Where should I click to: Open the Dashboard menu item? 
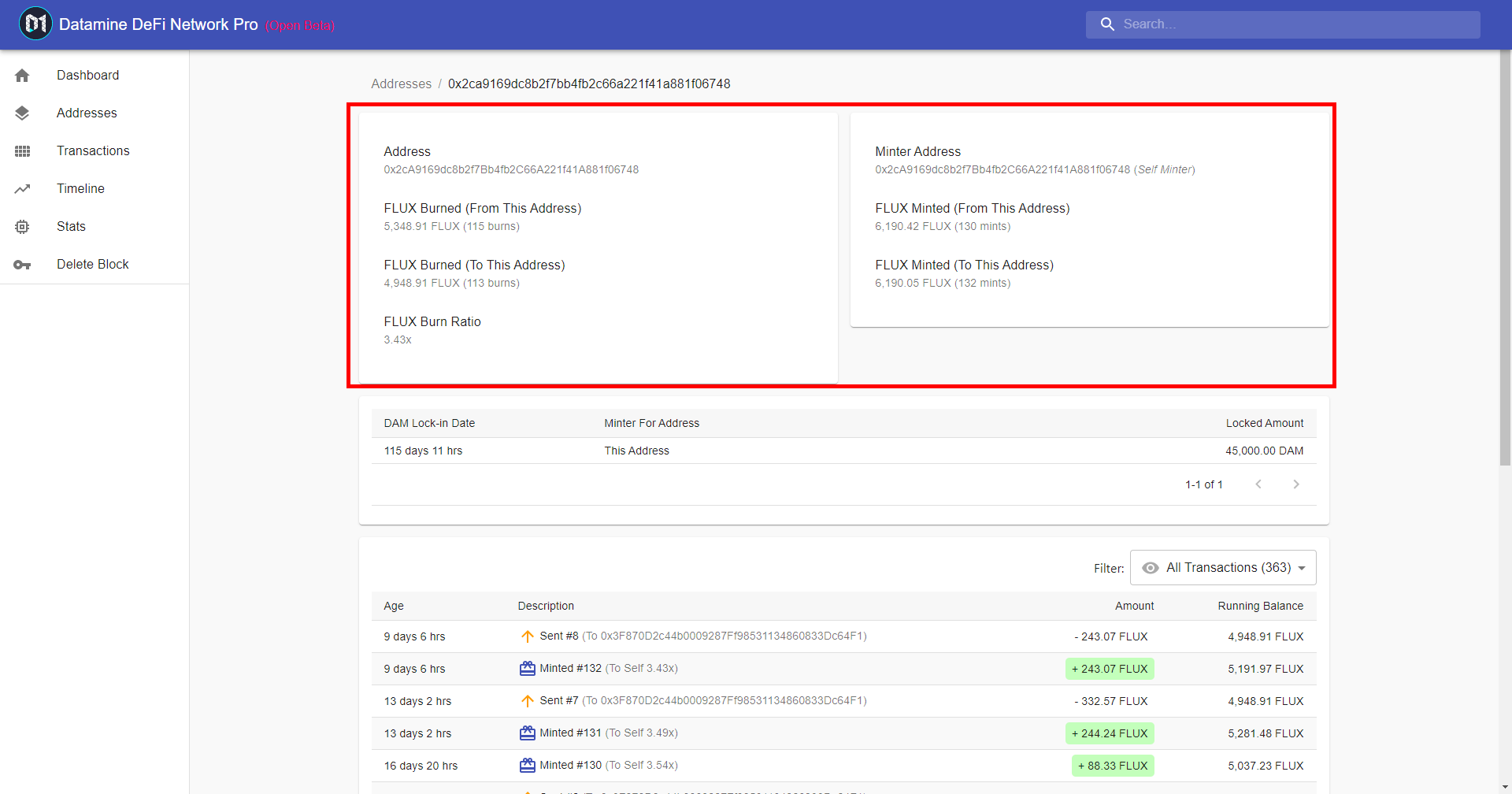(94, 76)
